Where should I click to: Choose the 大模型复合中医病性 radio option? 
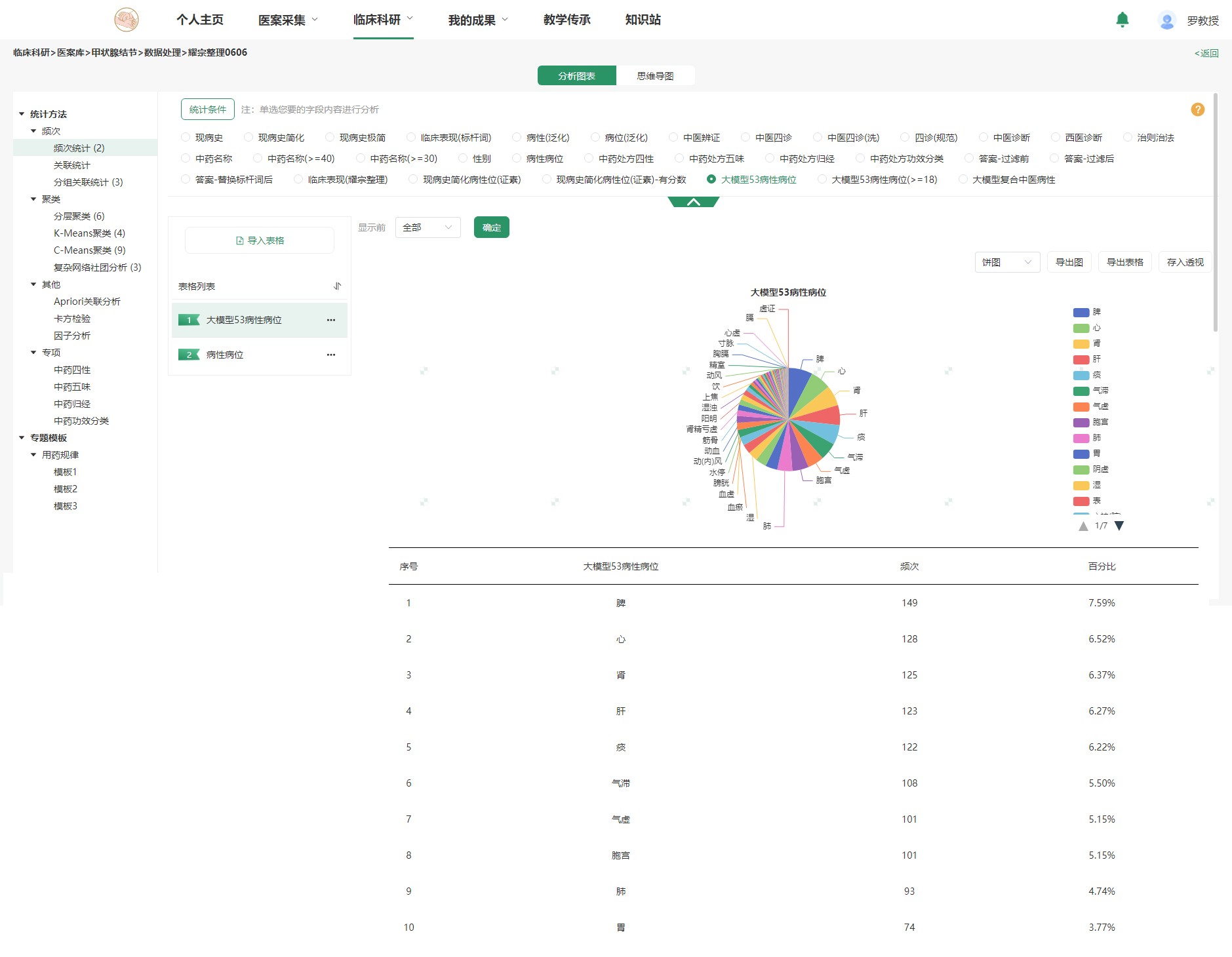pos(963,180)
